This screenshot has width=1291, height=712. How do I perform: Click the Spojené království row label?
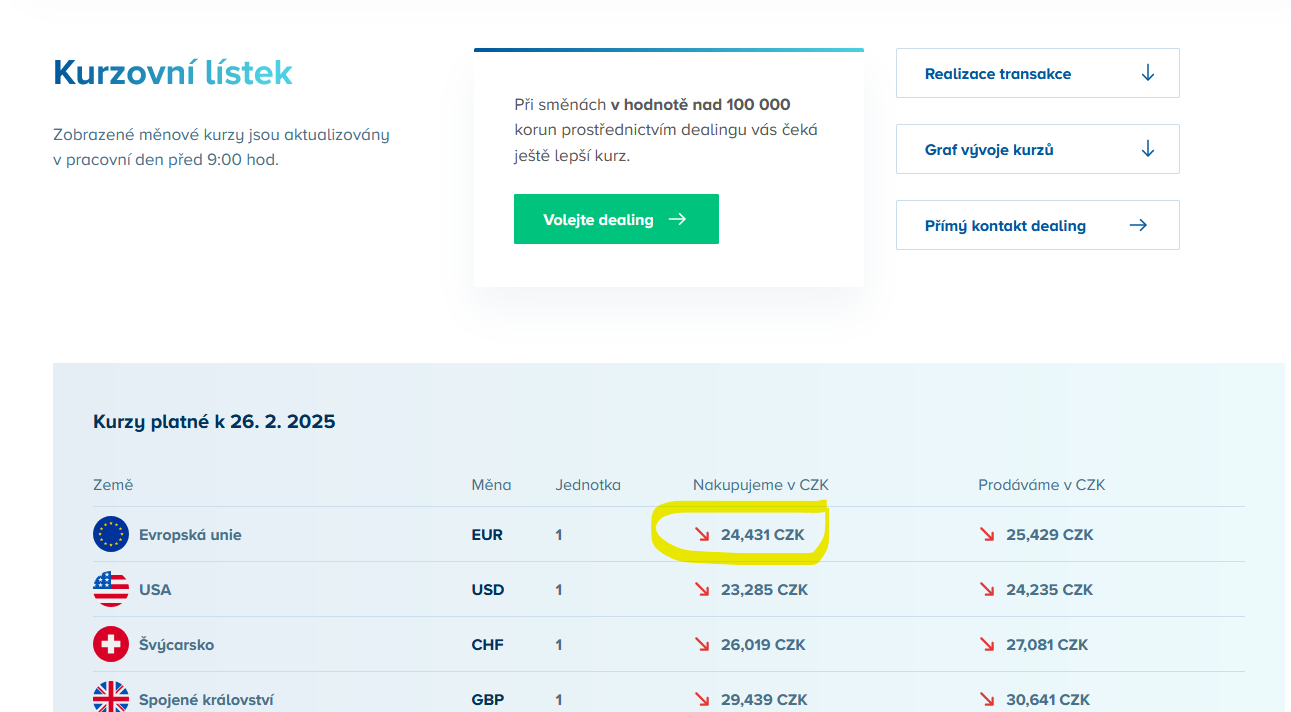coord(206,700)
